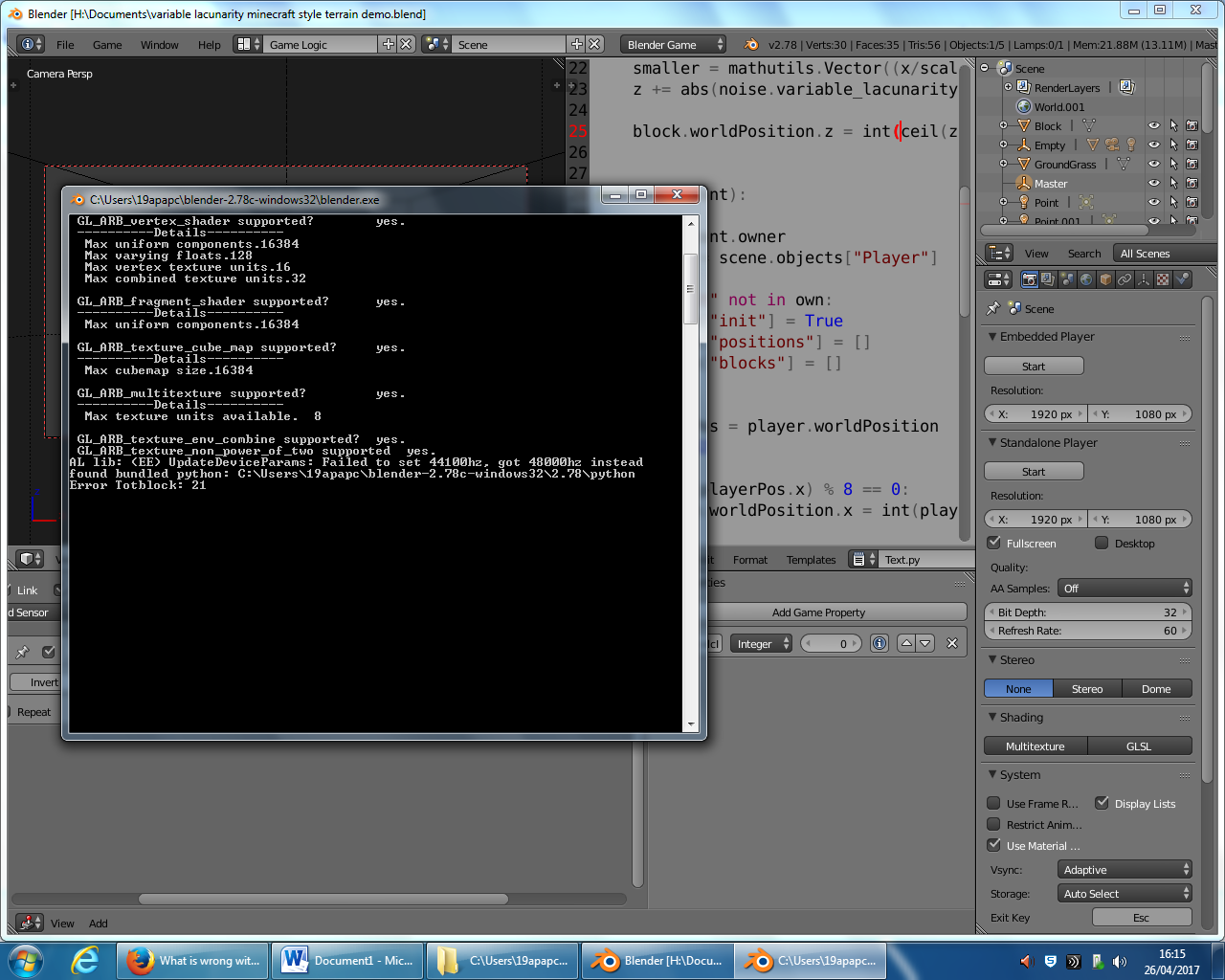The width and height of the screenshot is (1225, 980).
Task: Open the Physics properties tab icon
Action: [1183, 279]
